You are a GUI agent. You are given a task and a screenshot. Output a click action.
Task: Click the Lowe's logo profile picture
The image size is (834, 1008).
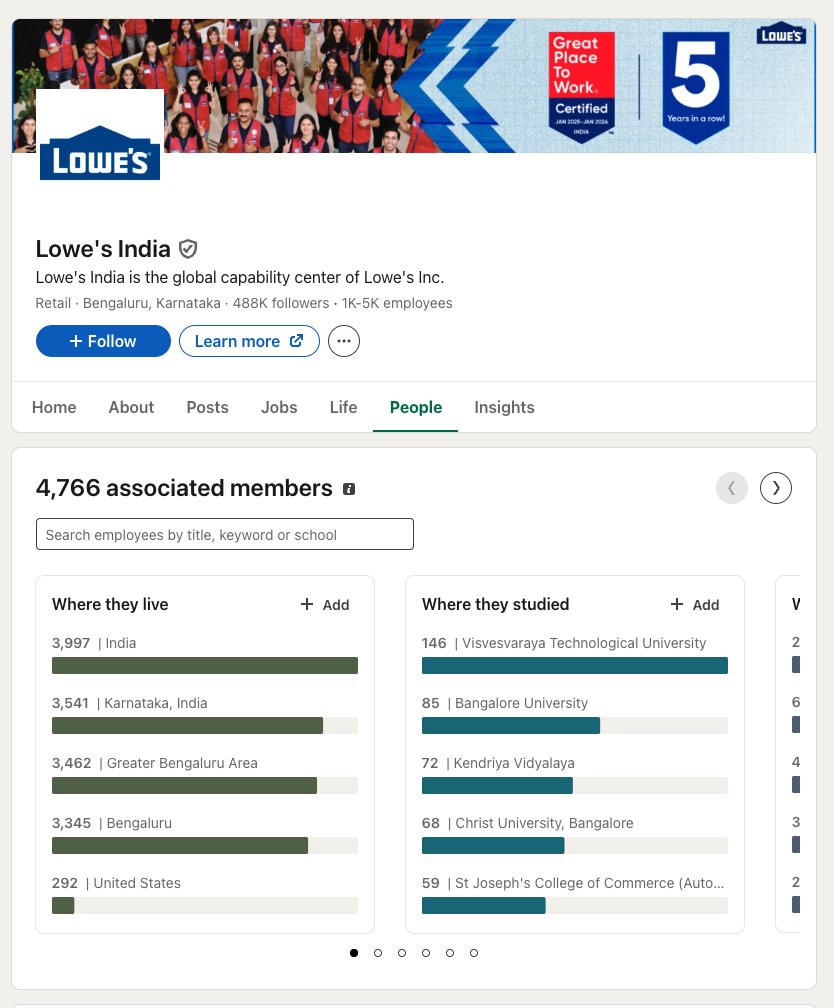(100, 152)
